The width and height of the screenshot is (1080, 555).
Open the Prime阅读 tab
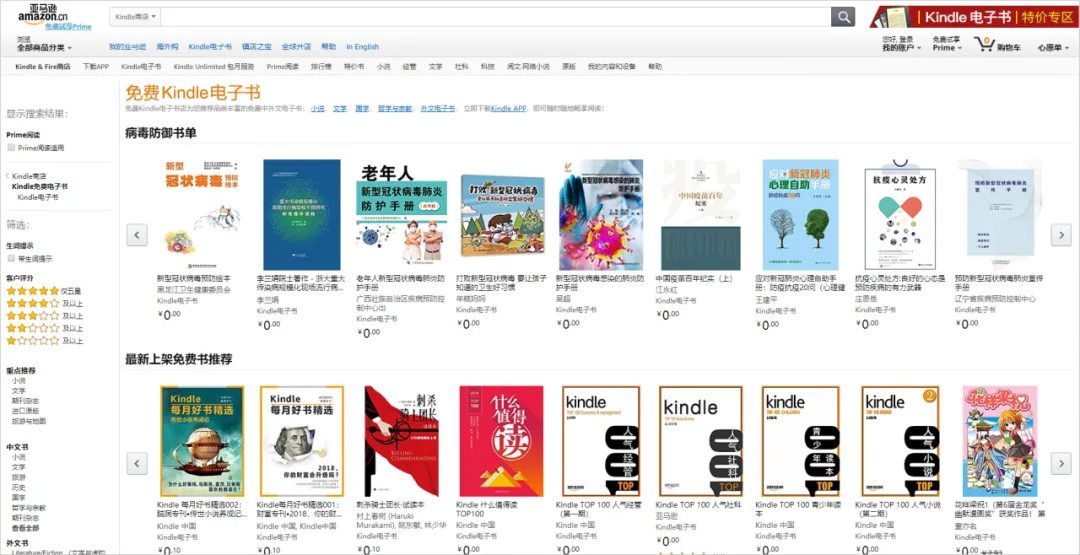click(282, 67)
